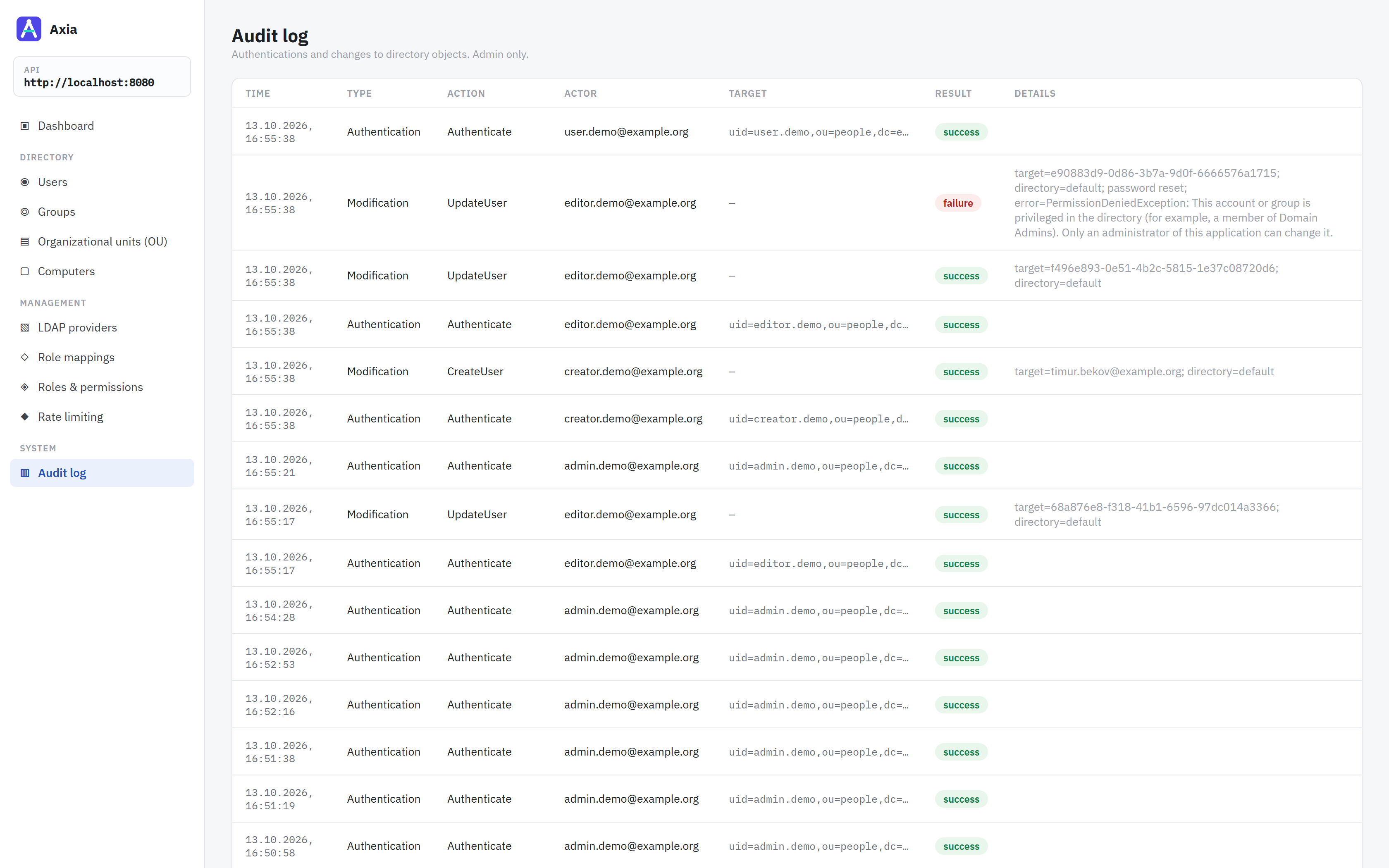Image resolution: width=1389 pixels, height=868 pixels.
Task: Open Computers in the sidebar
Action: click(102, 272)
